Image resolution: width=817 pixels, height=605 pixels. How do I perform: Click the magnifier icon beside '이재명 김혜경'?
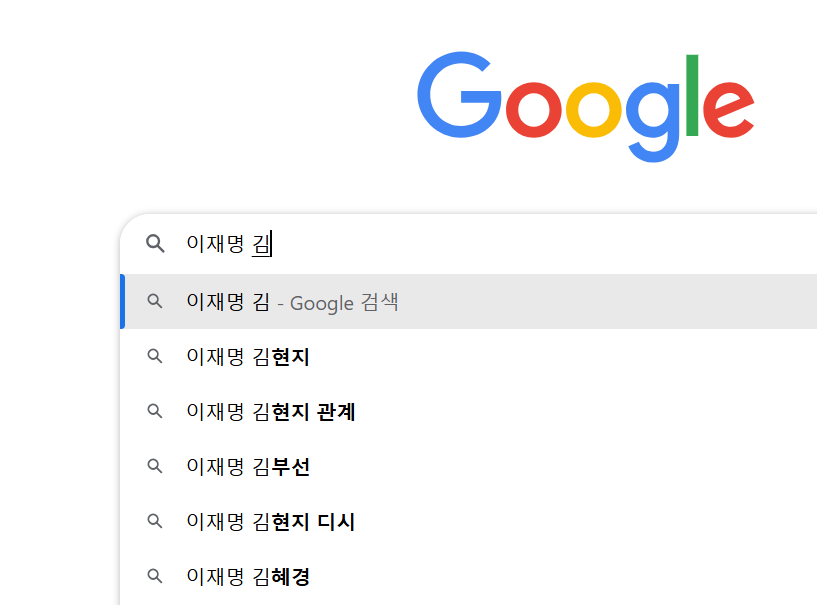click(x=155, y=576)
